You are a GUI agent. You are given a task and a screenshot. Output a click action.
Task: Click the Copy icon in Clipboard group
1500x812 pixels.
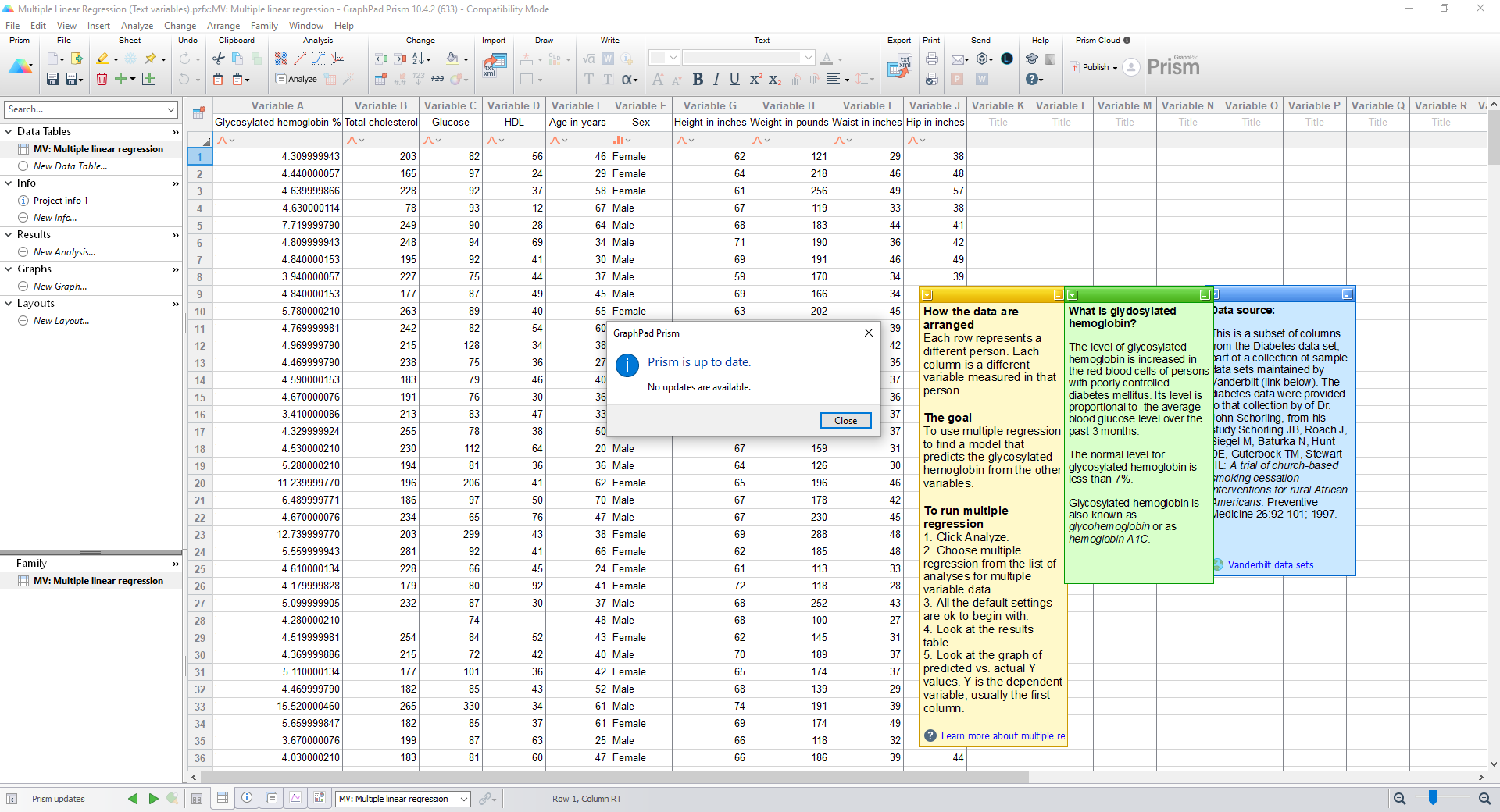pyautogui.click(x=237, y=59)
